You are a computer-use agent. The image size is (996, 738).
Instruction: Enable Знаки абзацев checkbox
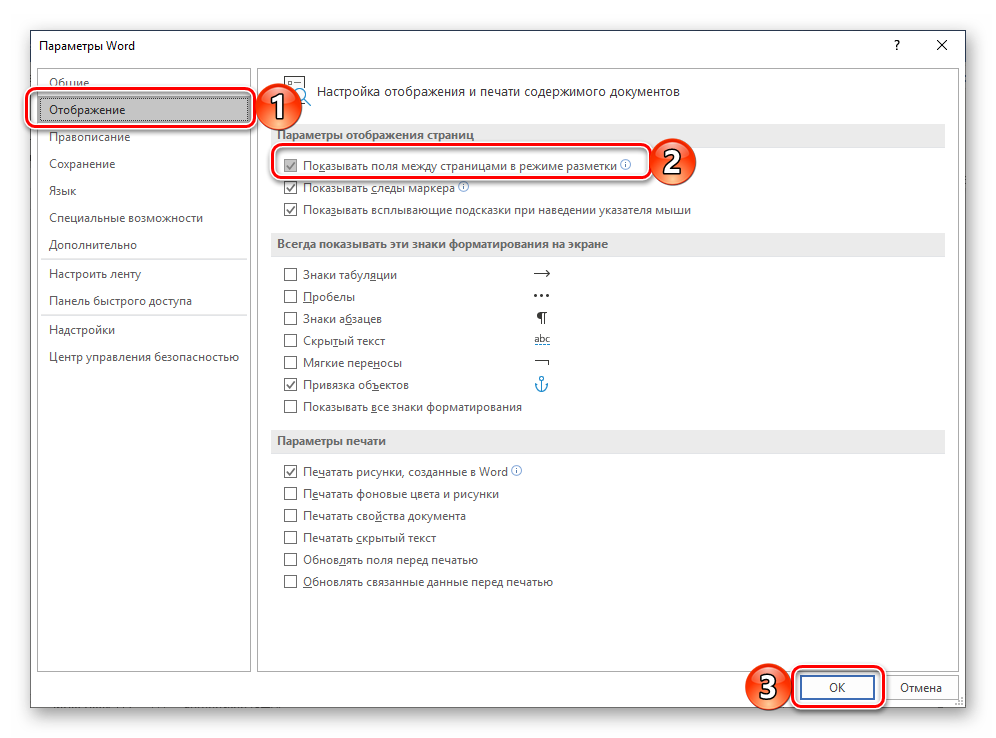pos(290,319)
